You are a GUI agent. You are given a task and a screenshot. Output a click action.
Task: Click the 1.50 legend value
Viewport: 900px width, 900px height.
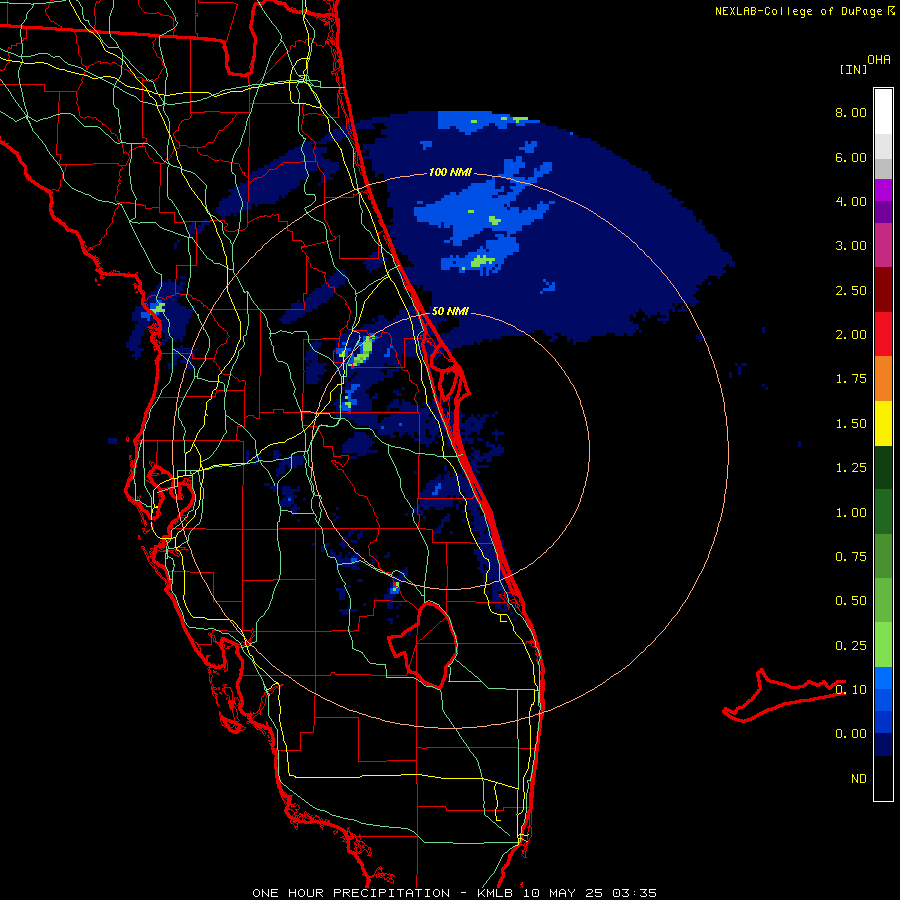(851, 424)
